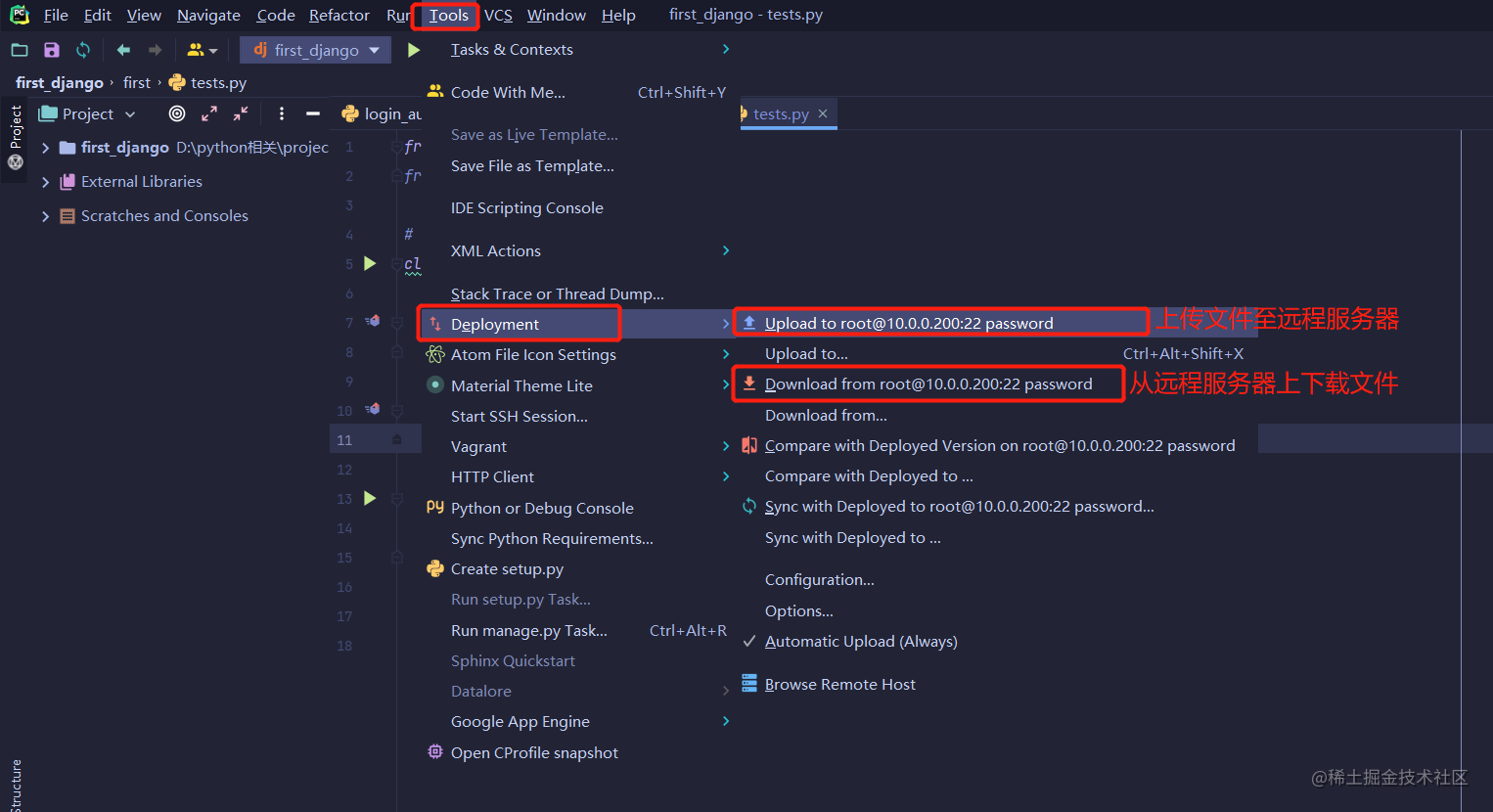
Task: Open the XML Actions submenu
Action: coord(578,251)
